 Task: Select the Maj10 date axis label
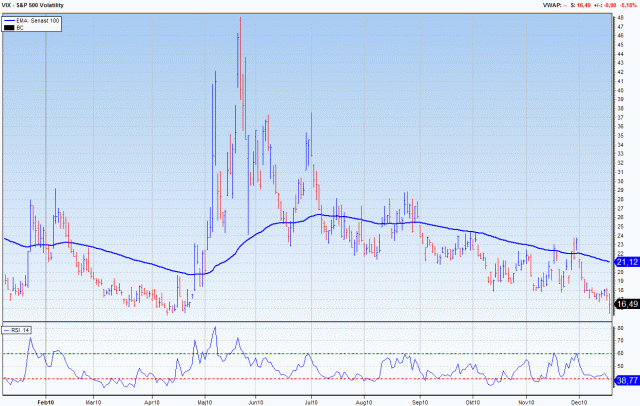pos(209,400)
